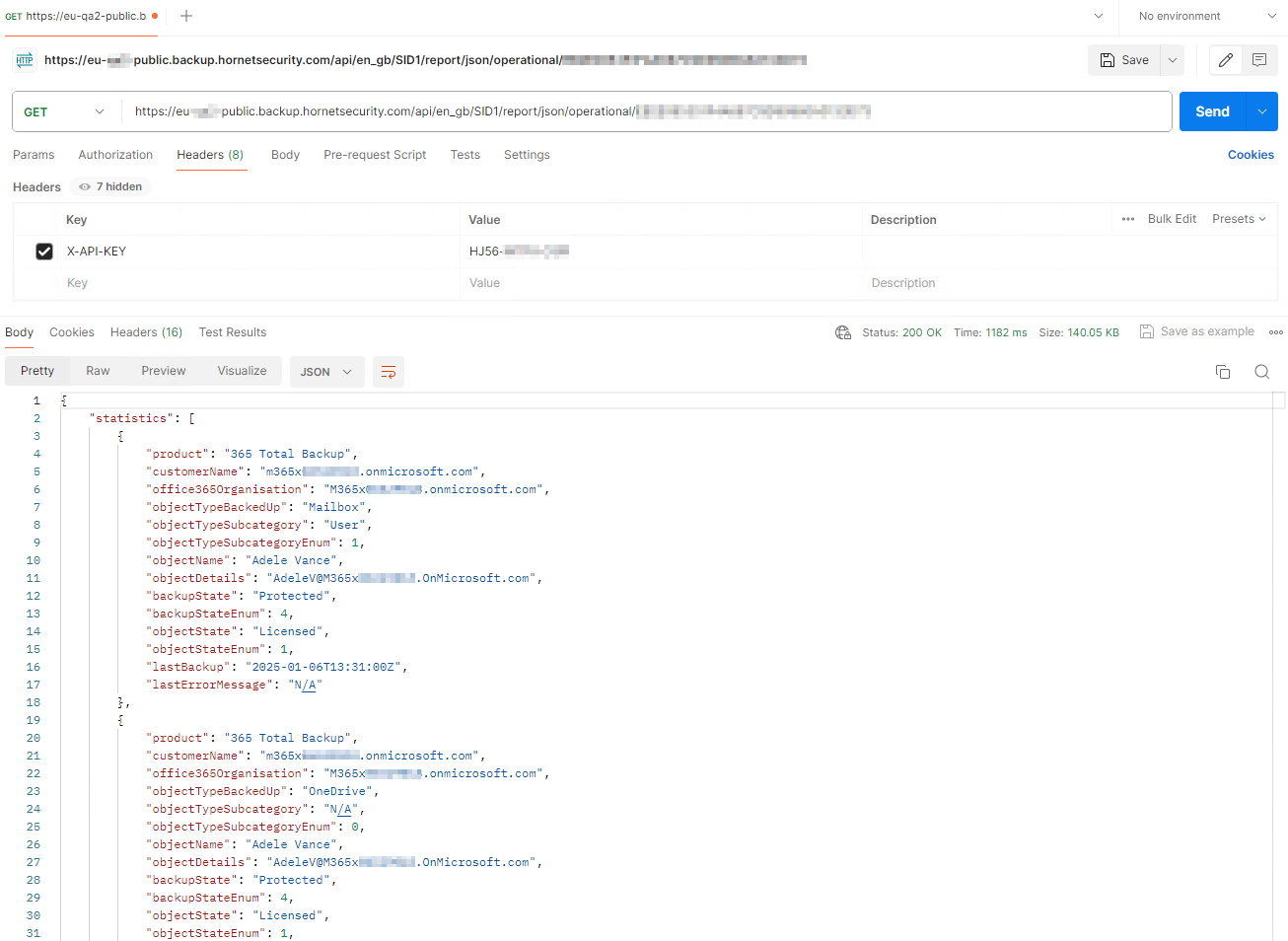This screenshot has width=1288, height=941.
Task: Click the HTTP request type icon
Action: (x=25, y=60)
